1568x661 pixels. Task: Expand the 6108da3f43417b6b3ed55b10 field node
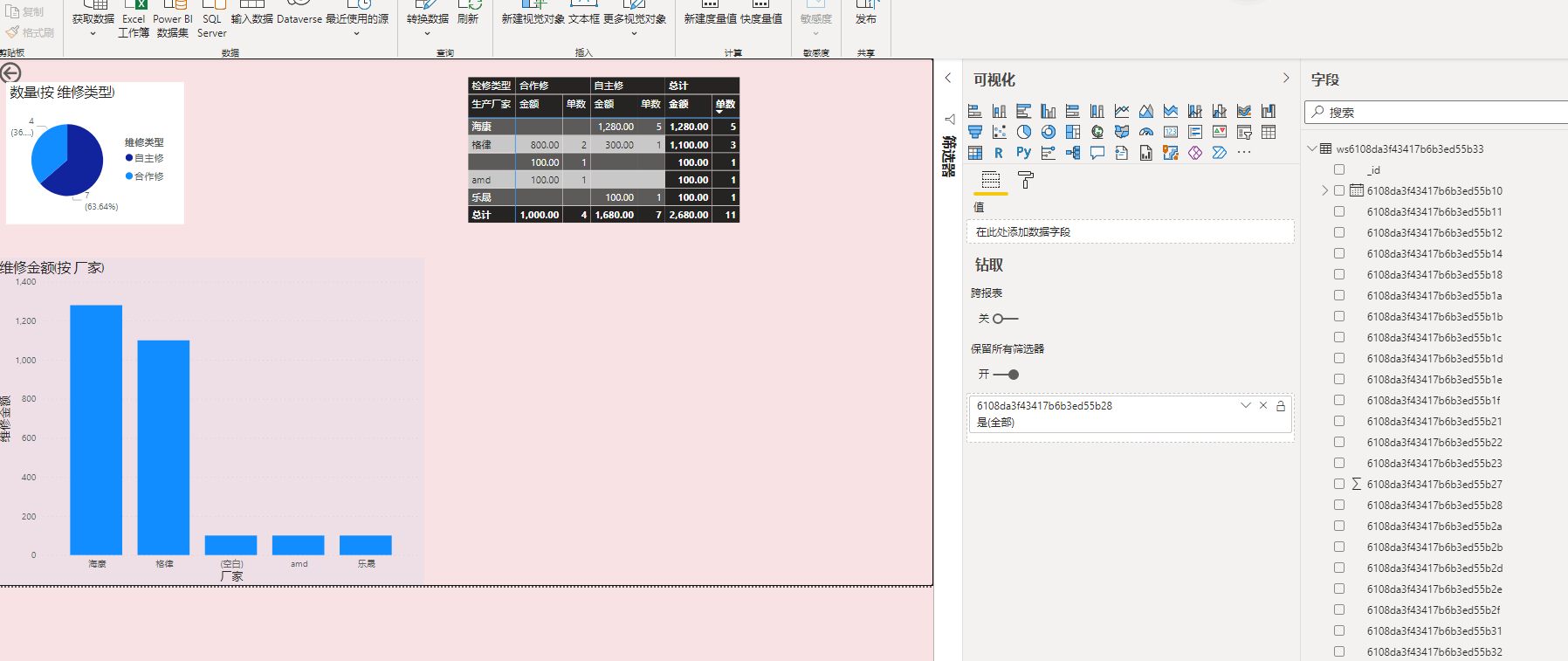[x=1324, y=190]
